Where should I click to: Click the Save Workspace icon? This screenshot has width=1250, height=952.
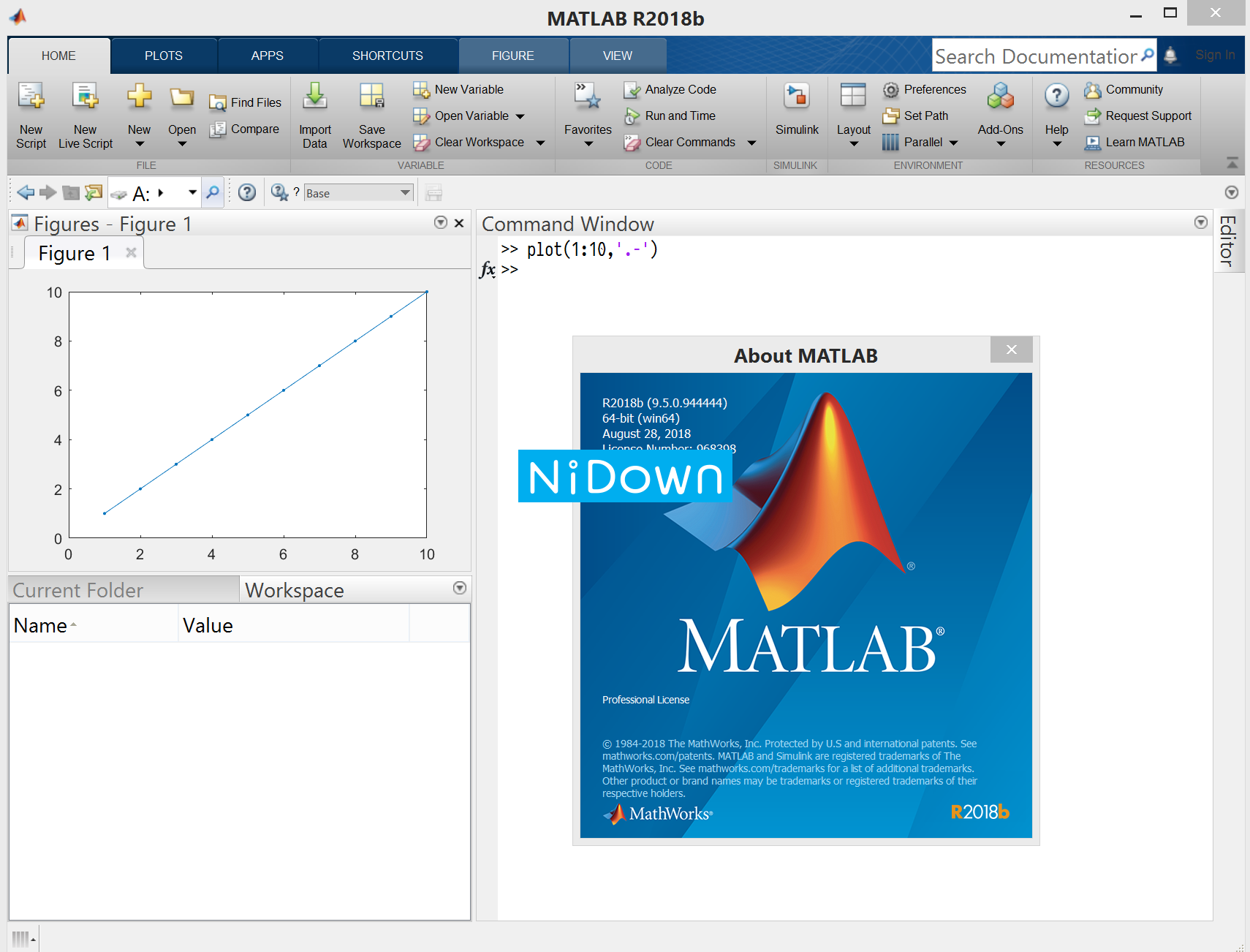371,113
